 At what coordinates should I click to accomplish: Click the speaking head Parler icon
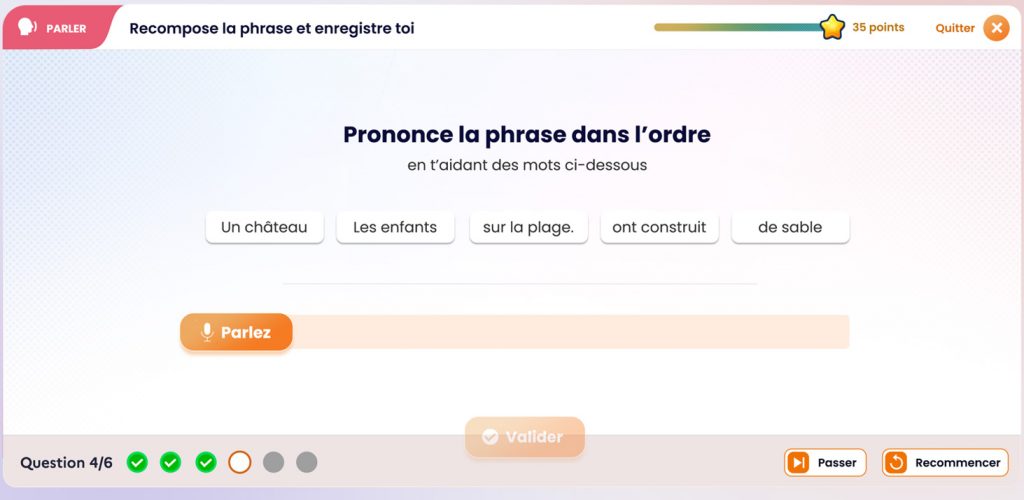[27, 28]
